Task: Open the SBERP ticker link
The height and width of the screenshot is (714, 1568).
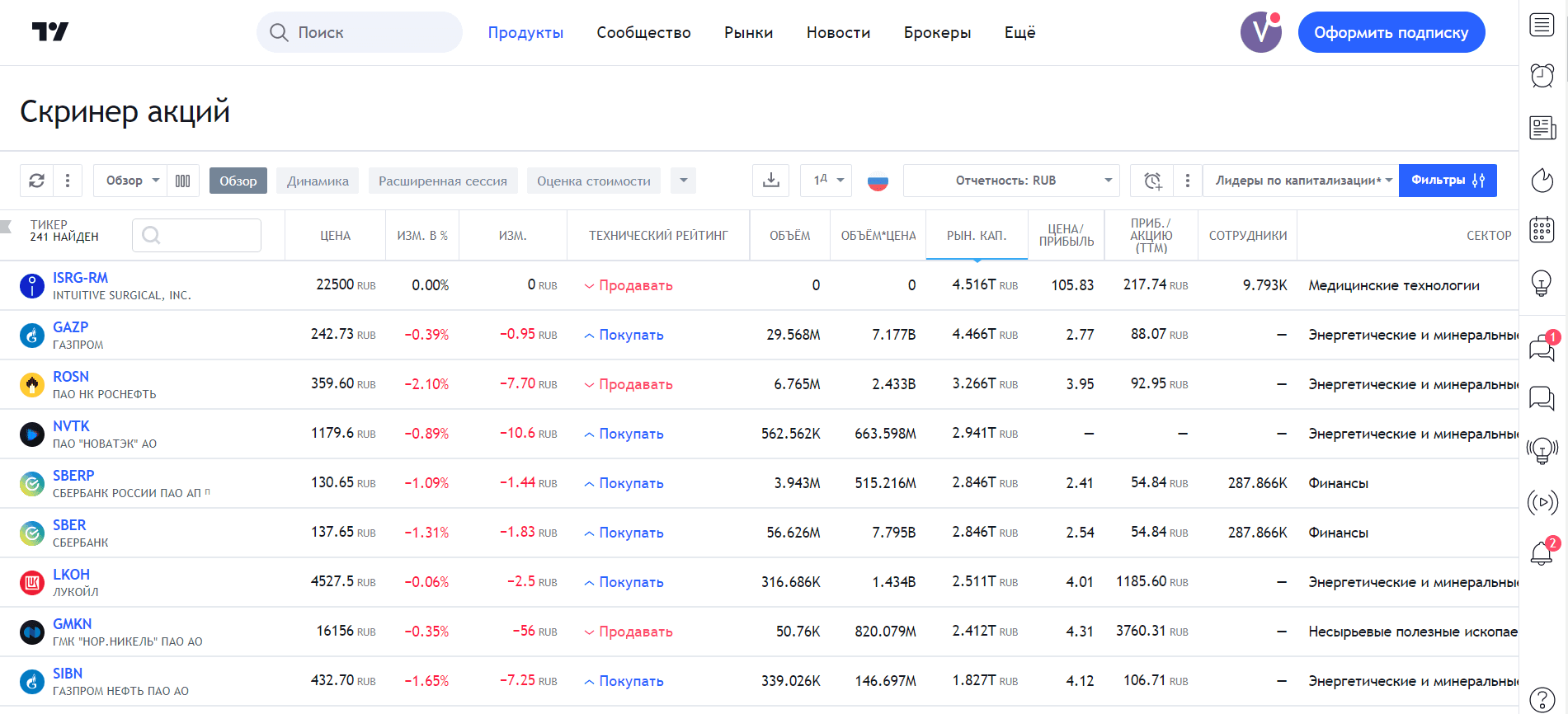Action: coord(73,476)
